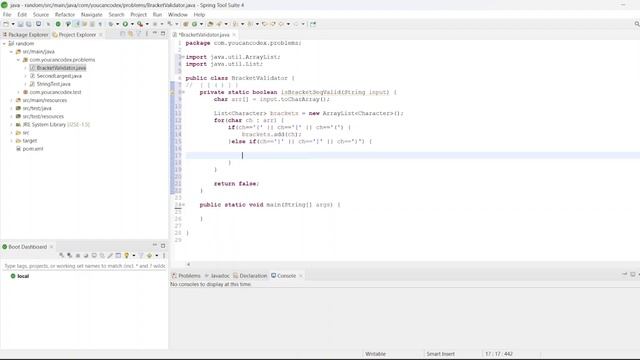Toggle Link with Editor in Package Explorer

point(131,34)
